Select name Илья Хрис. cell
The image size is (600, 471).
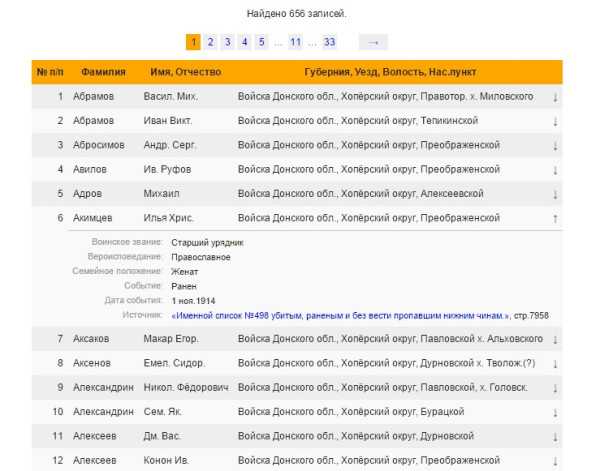pos(169,218)
